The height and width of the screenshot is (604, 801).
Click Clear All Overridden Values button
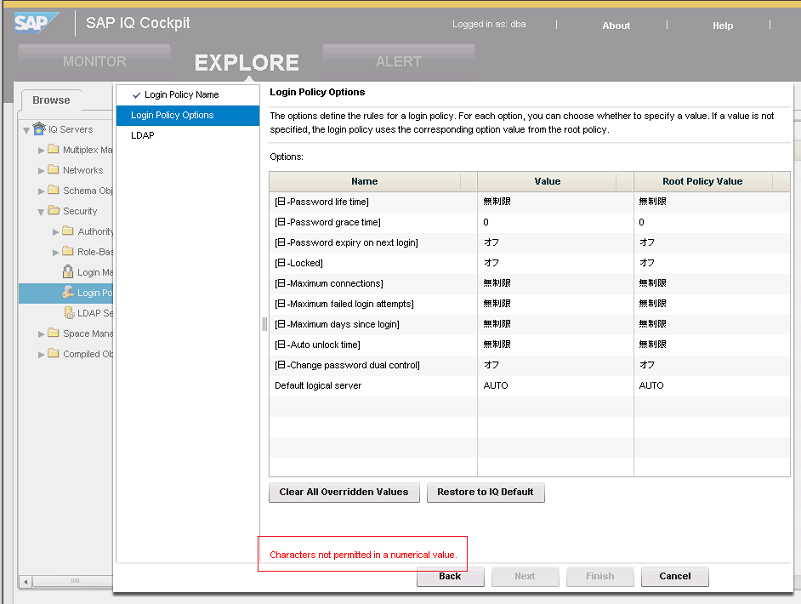click(344, 492)
